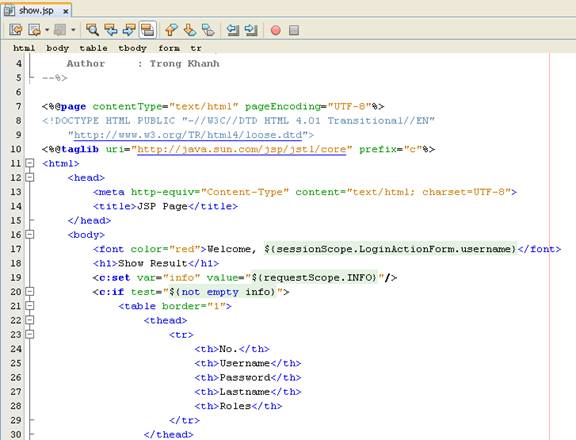Collapse the html fold on line 11
This screenshot has width=576, height=440.
[x=30, y=163]
